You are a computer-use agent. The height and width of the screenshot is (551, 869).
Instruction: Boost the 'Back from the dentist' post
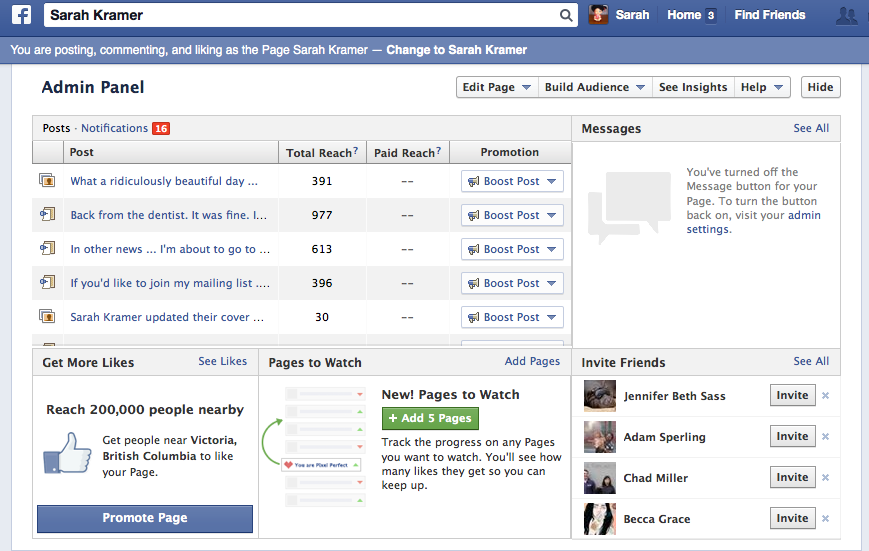(512, 215)
